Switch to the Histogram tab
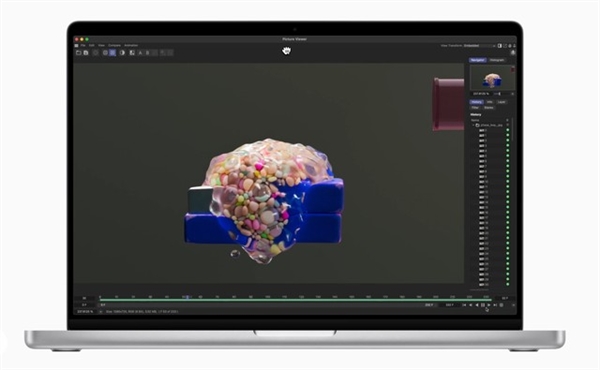 497,60
